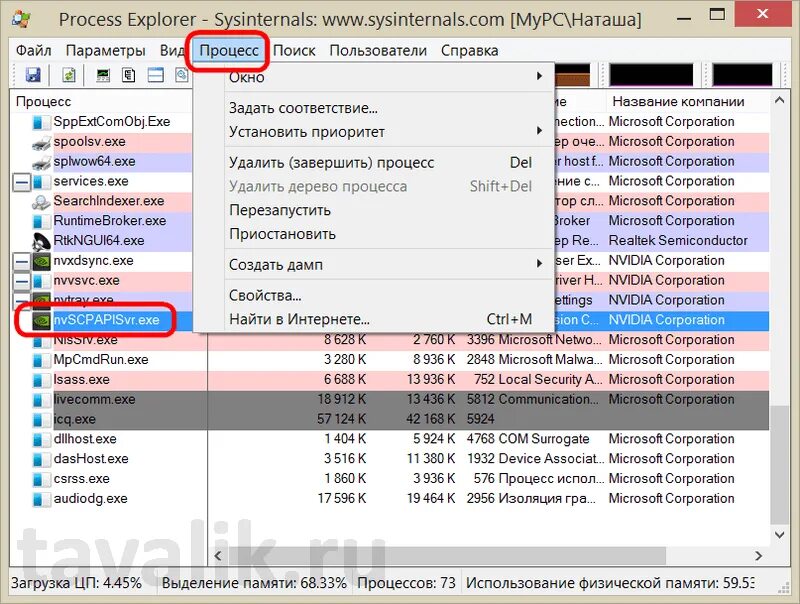Select the services.exe process name
The height and width of the screenshot is (604, 800).
pyautogui.click(x=91, y=182)
